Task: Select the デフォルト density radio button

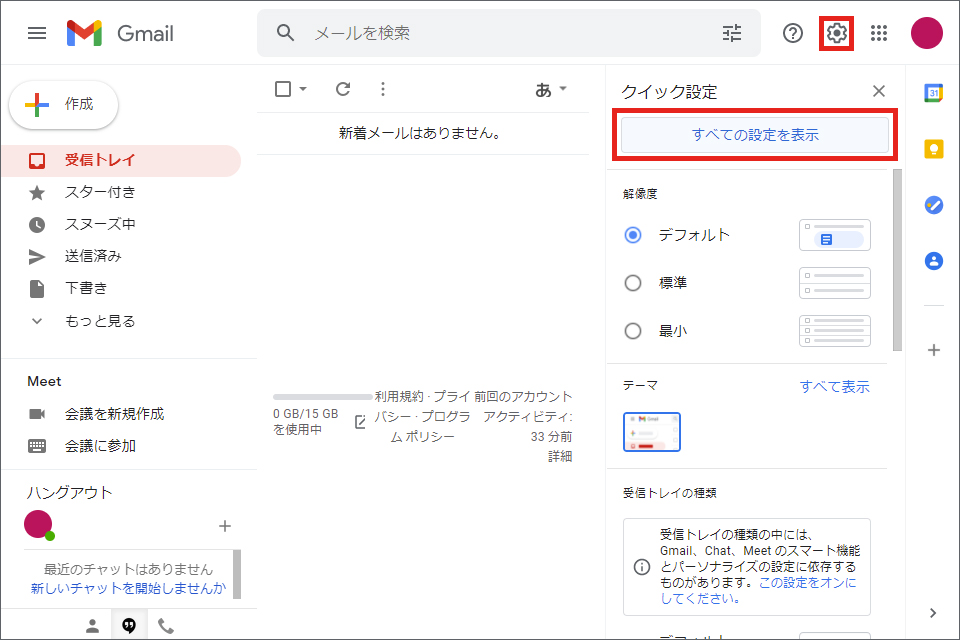Action: [x=632, y=235]
